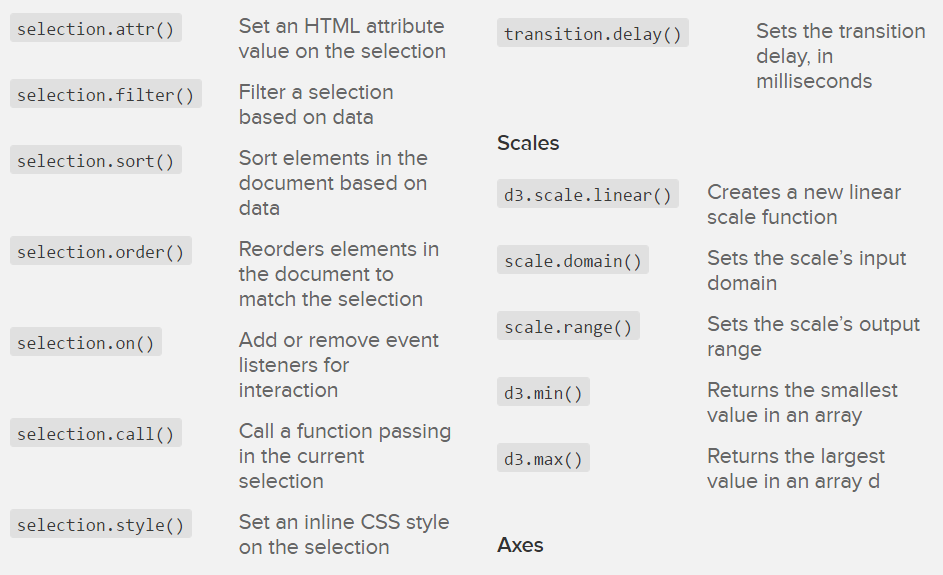
Task: Click the 'Sets the transition delay' description text
Action: [840, 56]
